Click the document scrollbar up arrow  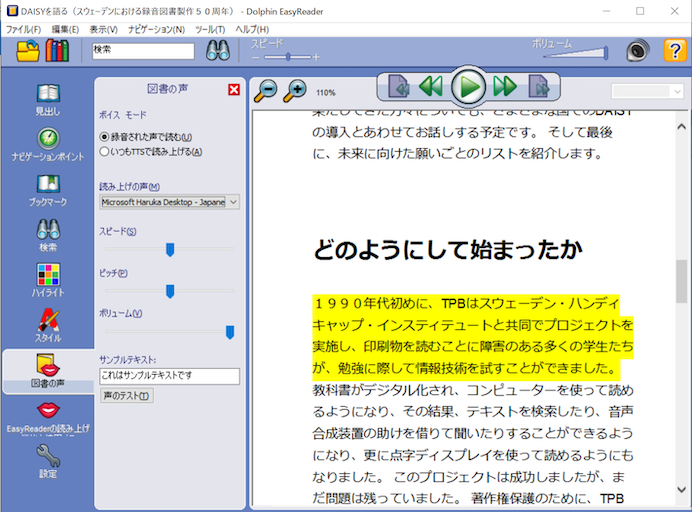pos(681,127)
